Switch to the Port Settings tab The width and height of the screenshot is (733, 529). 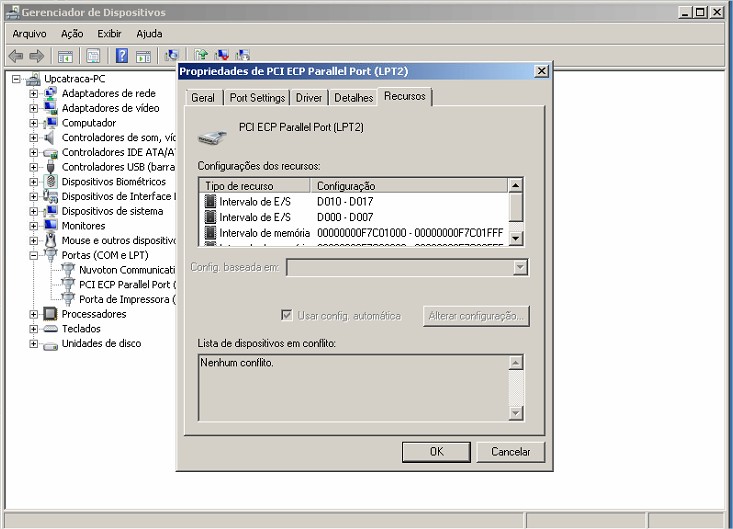(x=257, y=98)
